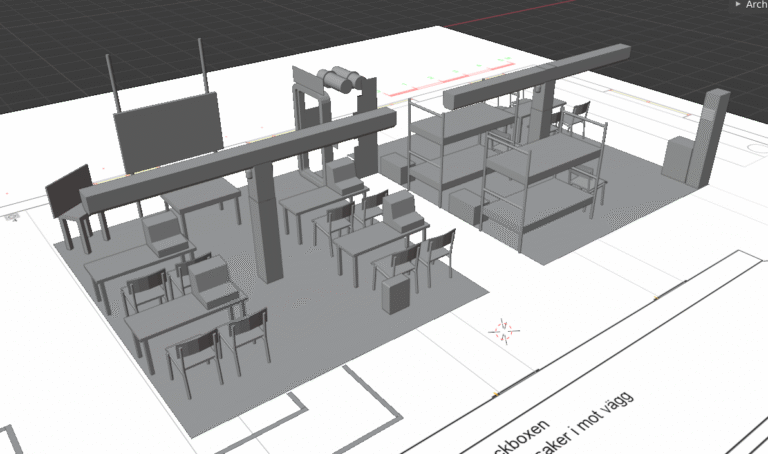Viewport: 768px width, 454px height.
Task: Expand the Arch panel disclosure triangle
Action: coord(738,5)
